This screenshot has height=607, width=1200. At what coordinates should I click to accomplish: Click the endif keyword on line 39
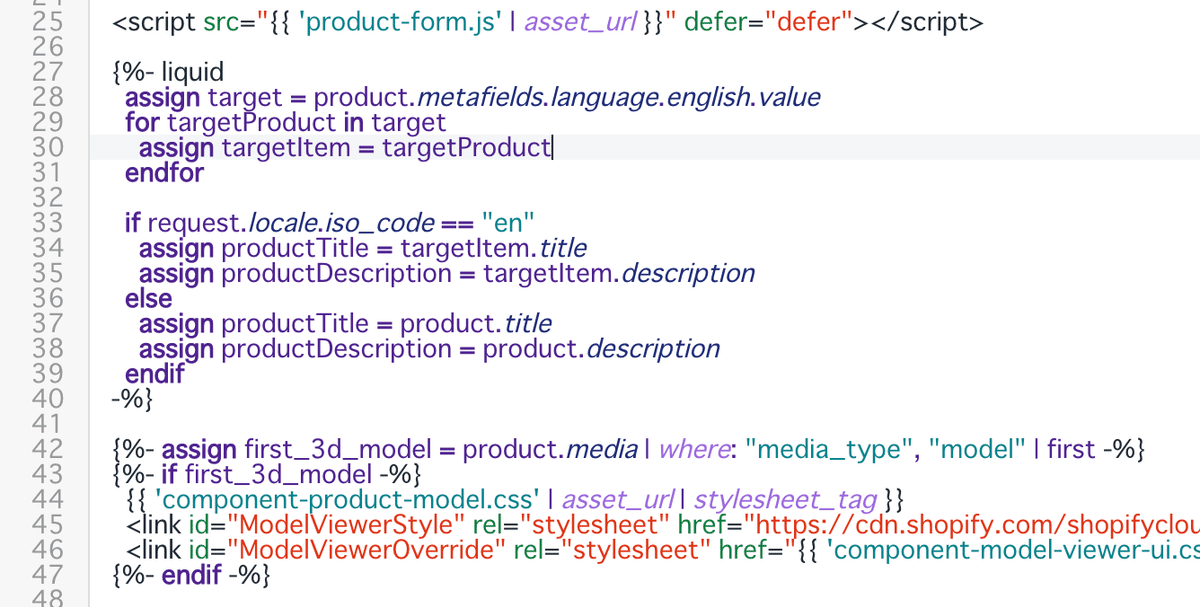pos(155,374)
